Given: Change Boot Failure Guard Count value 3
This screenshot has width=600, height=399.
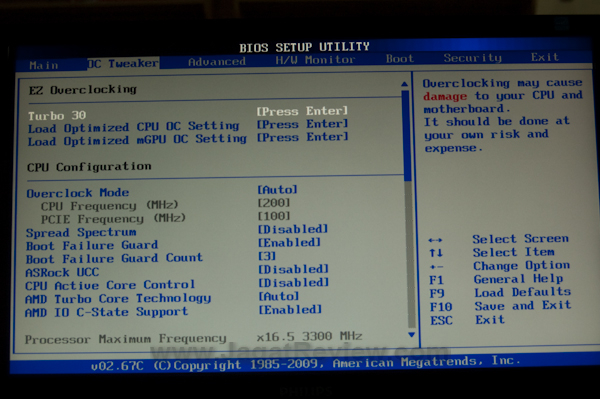Looking at the screenshot, I should (x=267, y=256).
